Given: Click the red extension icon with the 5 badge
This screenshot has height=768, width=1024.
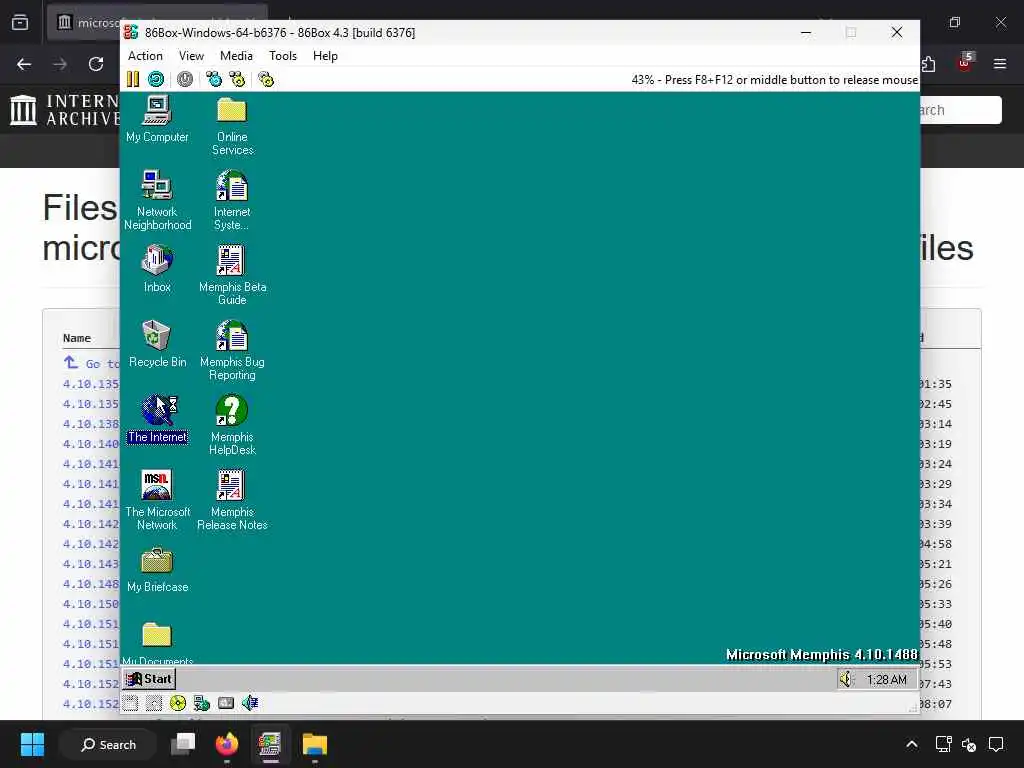Looking at the screenshot, I should click(x=965, y=63).
